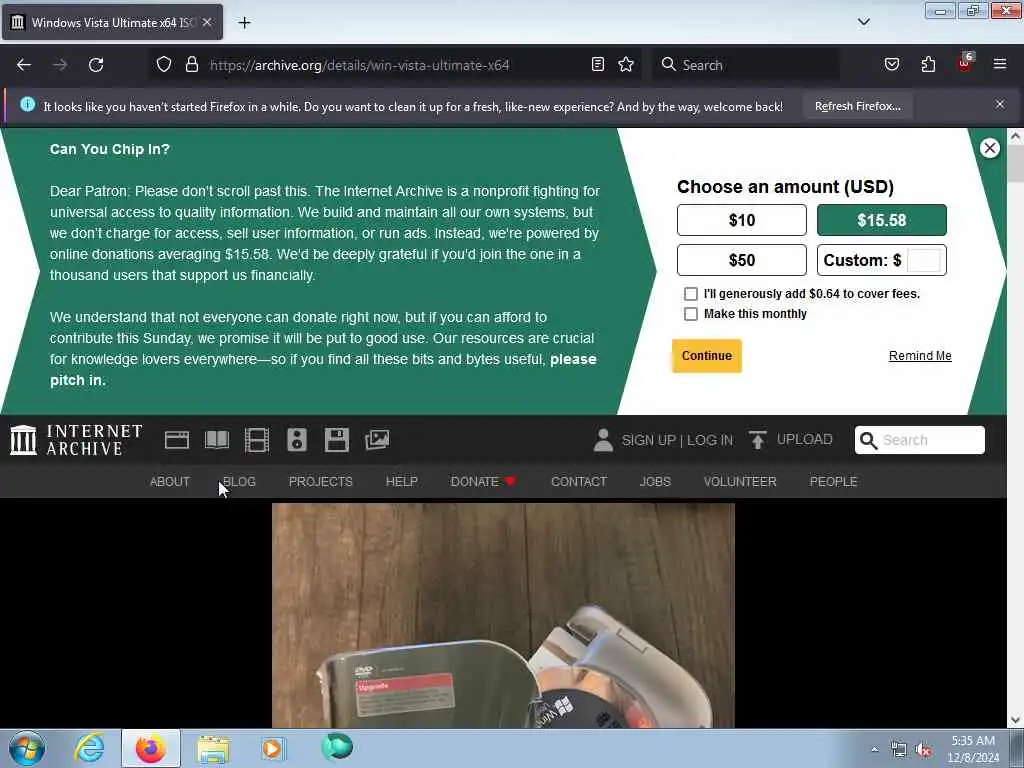Select the $50 donation amount

click(x=742, y=260)
